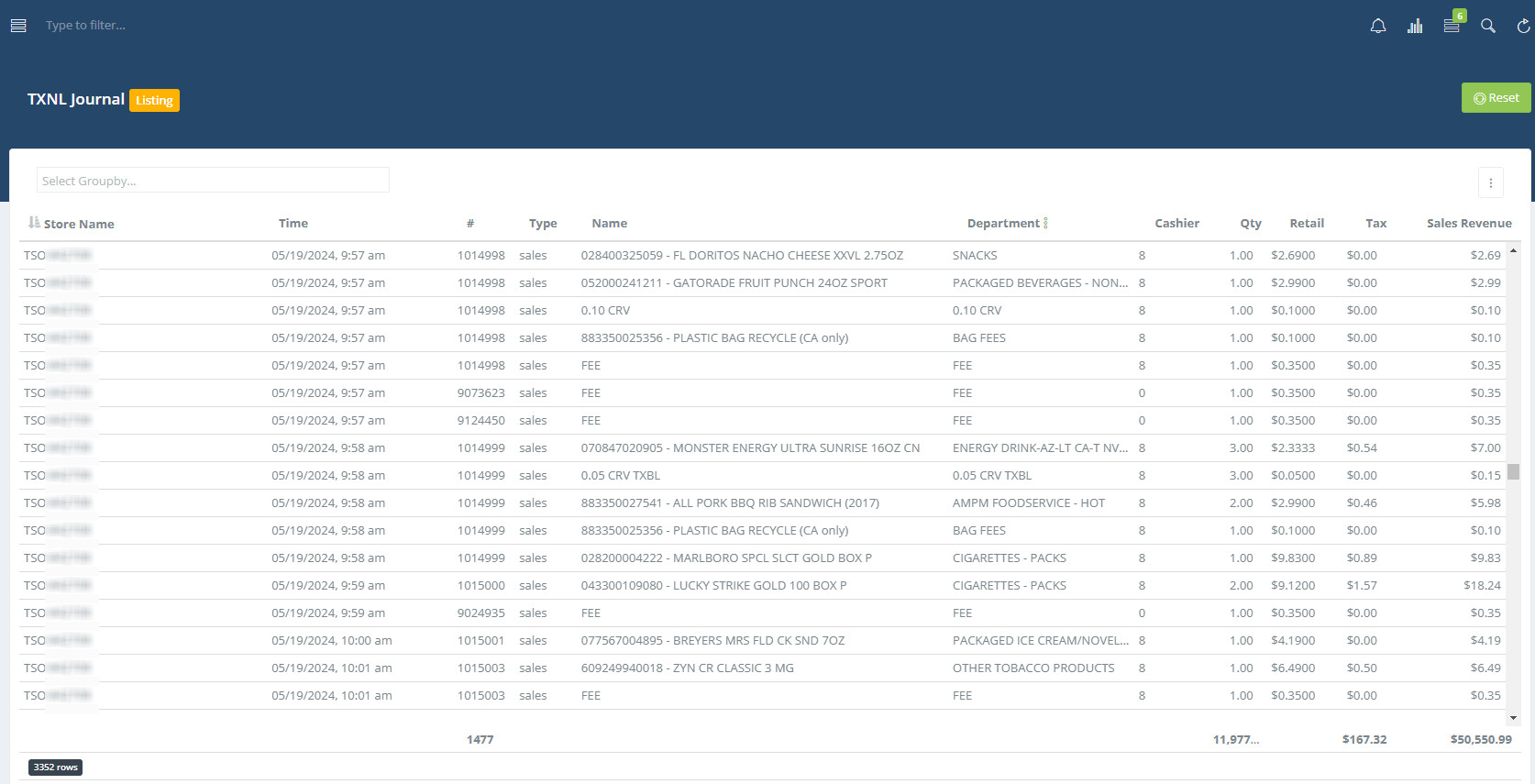This screenshot has height=784, width=1535.
Task: Select ZYN CR CLASSIC 3 MG row
Action: (762, 668)
